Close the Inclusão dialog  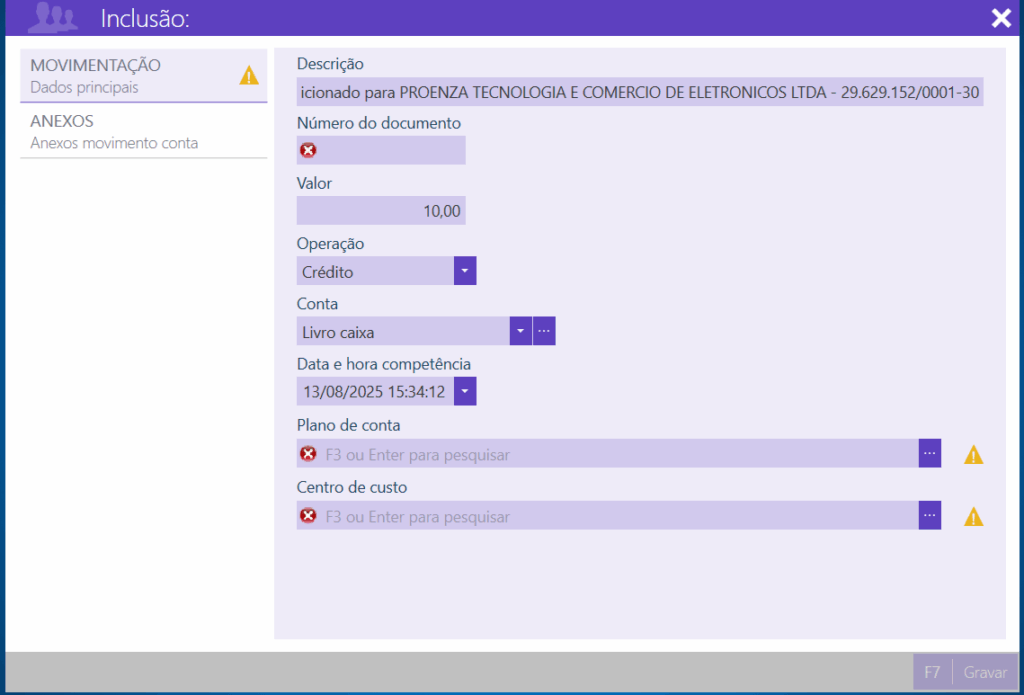(x=1001, y=18)
